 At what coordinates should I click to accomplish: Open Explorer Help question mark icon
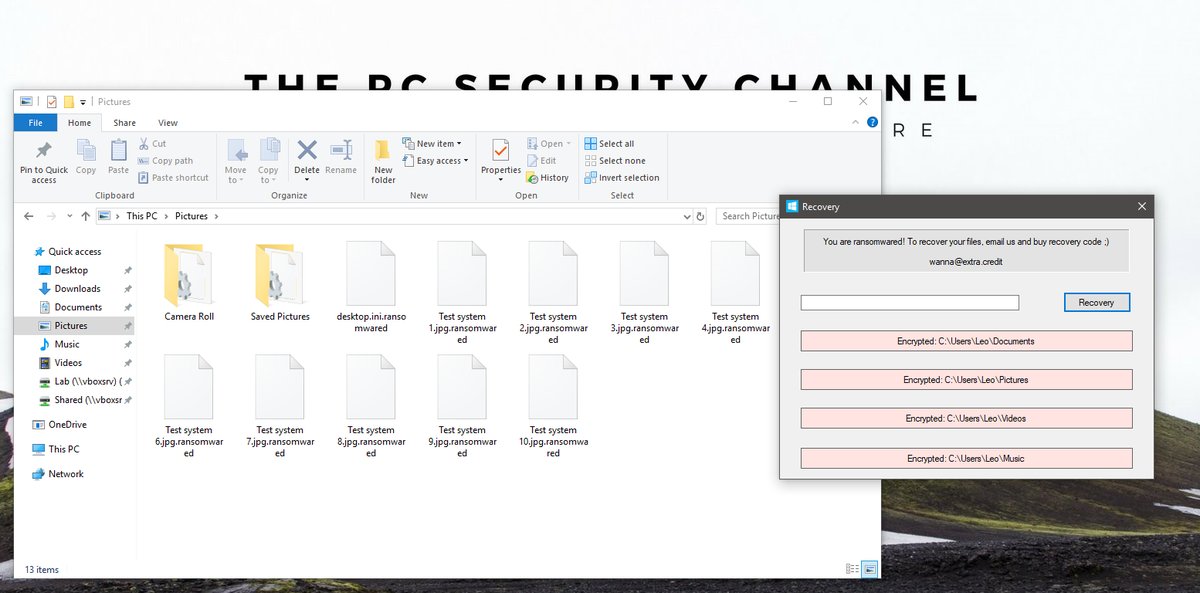870,123
